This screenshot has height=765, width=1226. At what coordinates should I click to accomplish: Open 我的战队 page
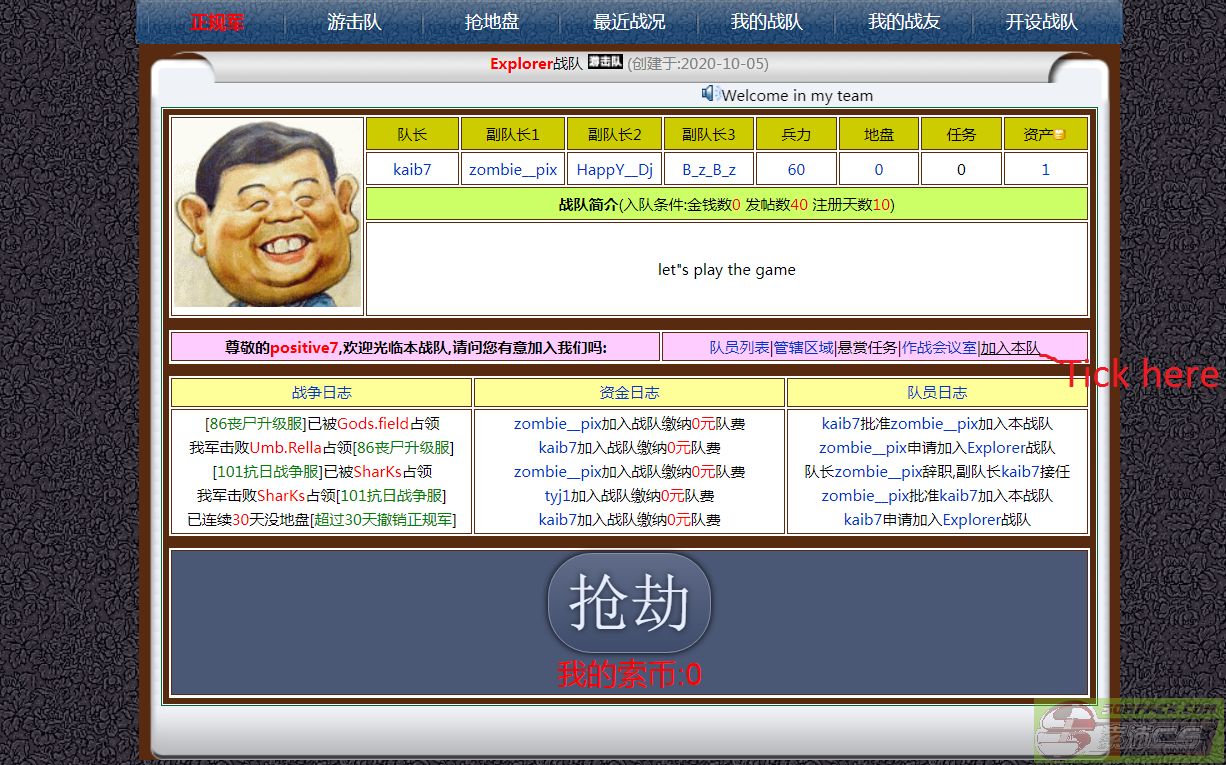(767, 22)
